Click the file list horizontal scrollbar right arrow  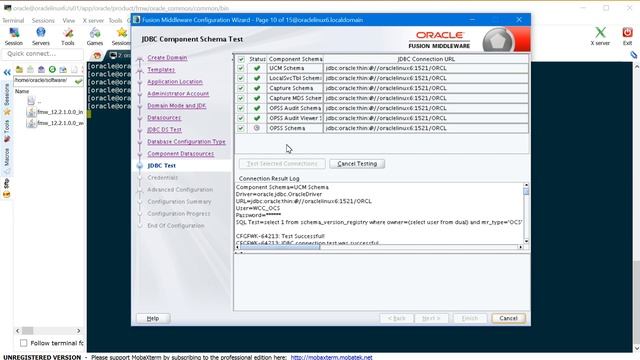click(78, 331)
